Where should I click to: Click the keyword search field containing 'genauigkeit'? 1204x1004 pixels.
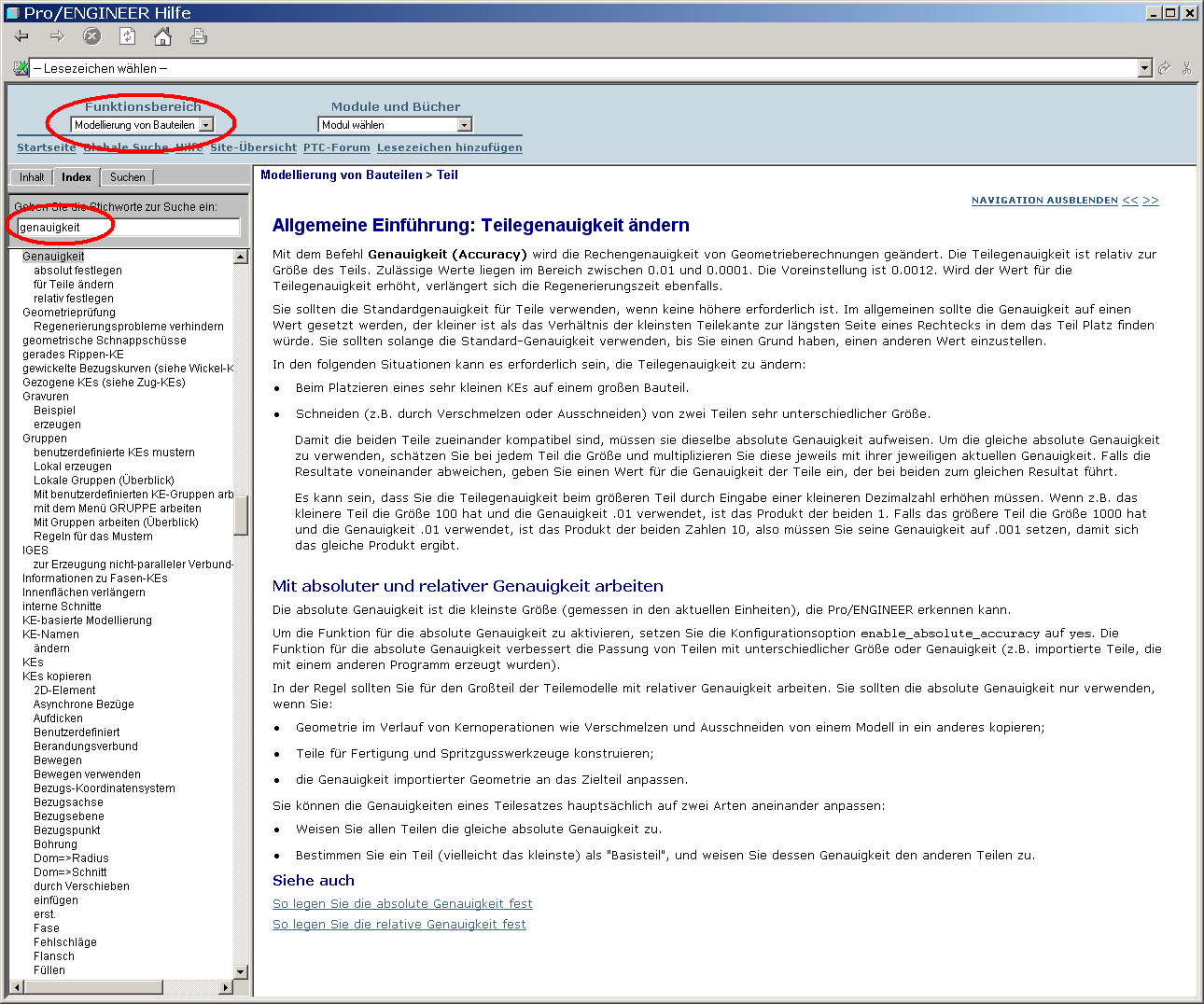(128, 228)
